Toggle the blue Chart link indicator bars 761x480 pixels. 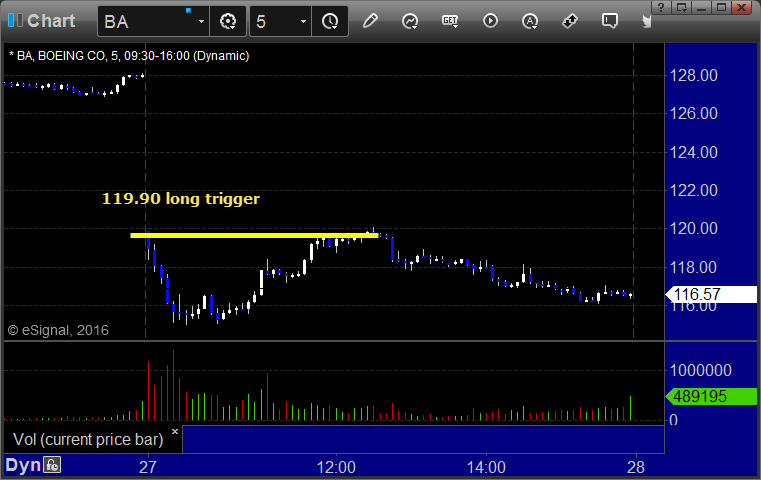point(15,20)
